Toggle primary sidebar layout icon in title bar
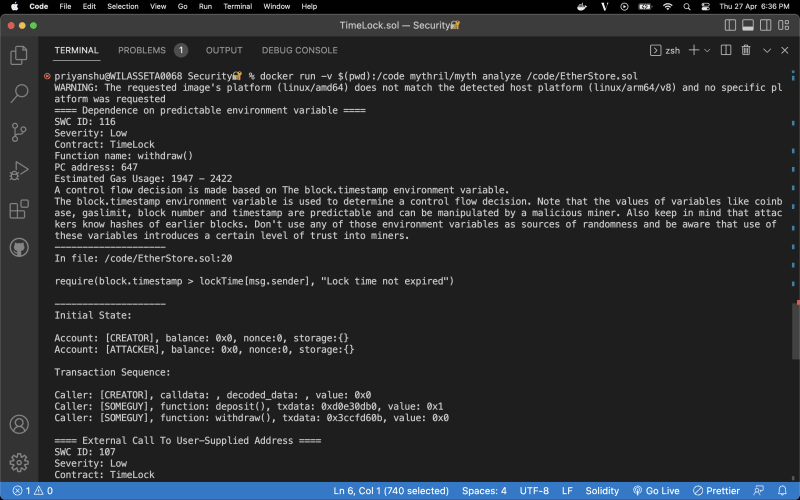Image resolution: width=800 pixels, height=500 pixels. pos(730,25)
